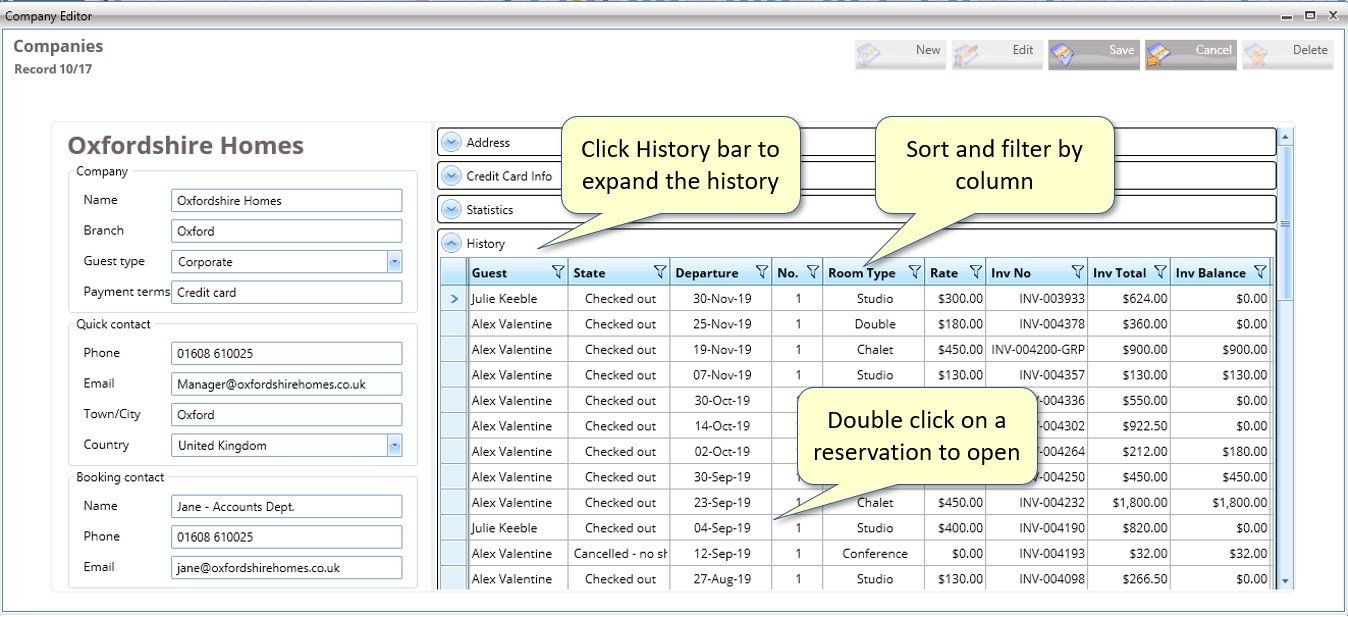
Task: Click the Quick contact Phone field
Action: (287, 353)
